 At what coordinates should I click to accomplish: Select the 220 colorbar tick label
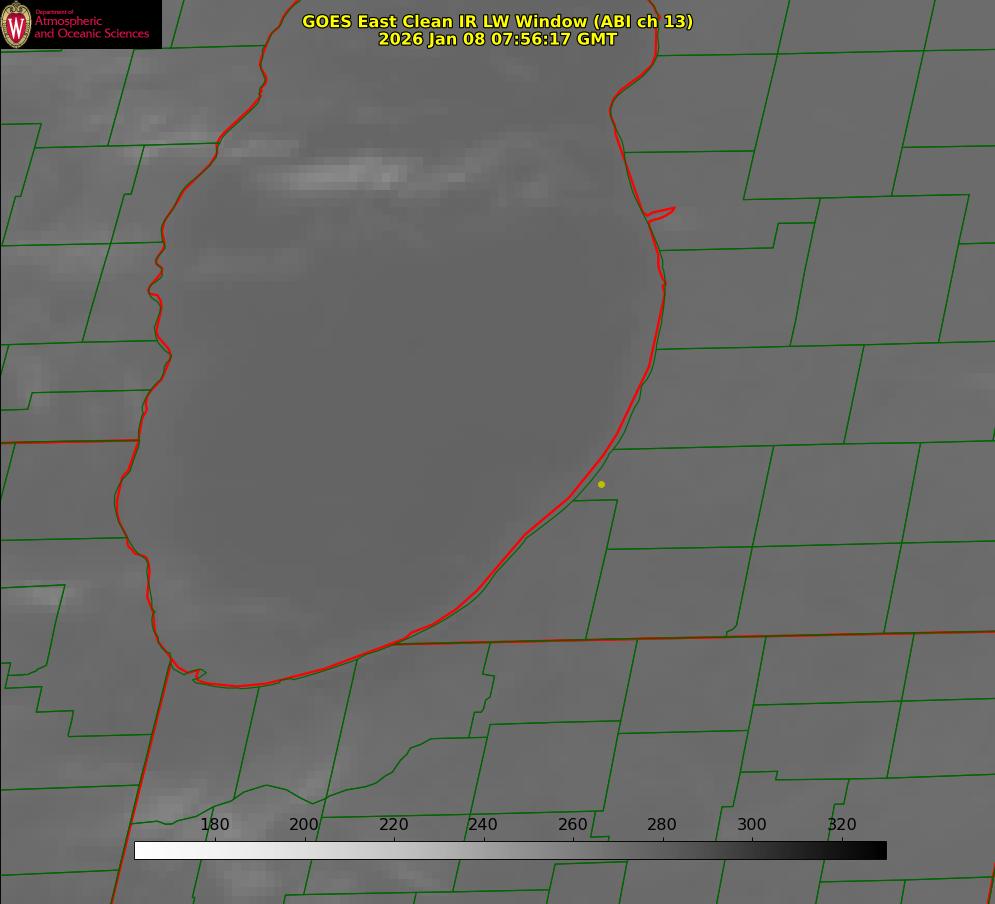pos(394,825)
